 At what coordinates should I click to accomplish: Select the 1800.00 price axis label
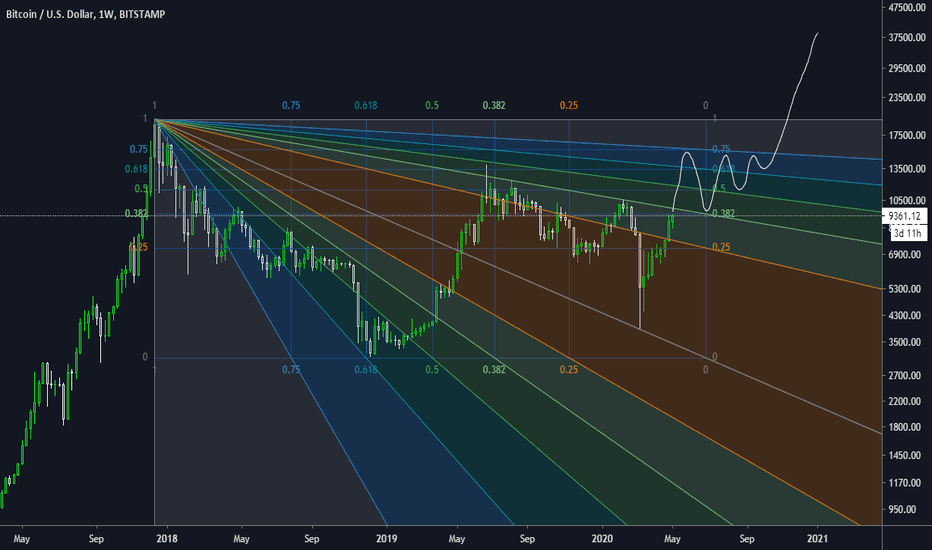[x=906, y=428]
